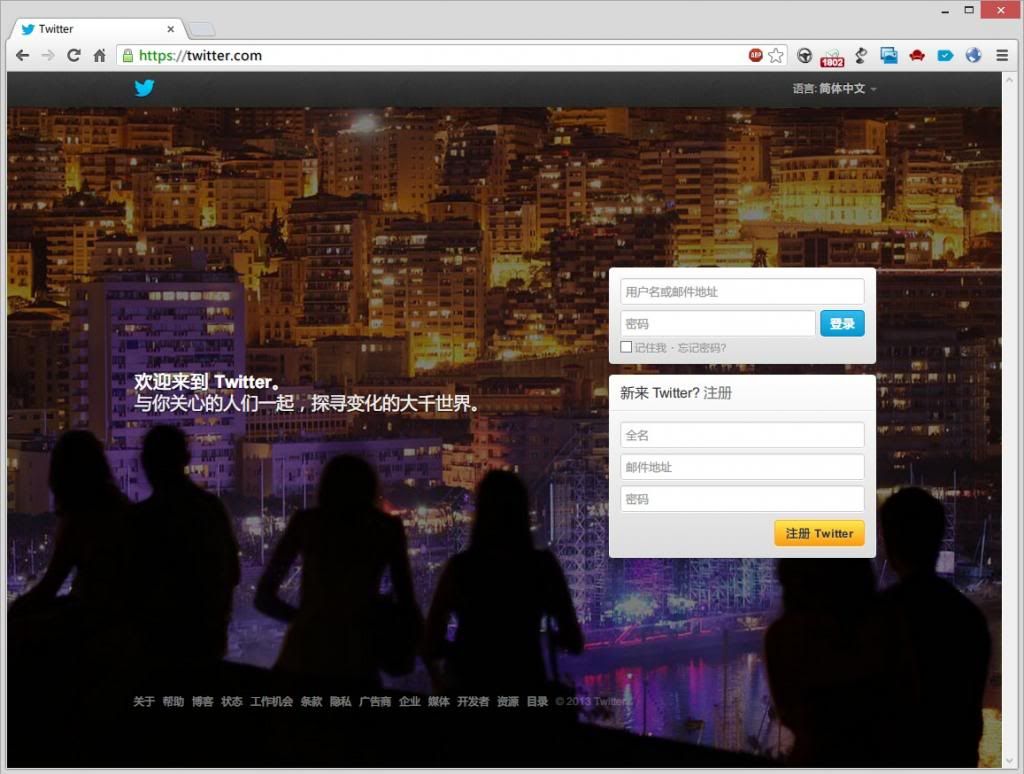The height and width of the screenshot is (774, 1024).
Task: Click the blue checkmark tag extension
Action: pyautogui.click(x=945, y=56)
